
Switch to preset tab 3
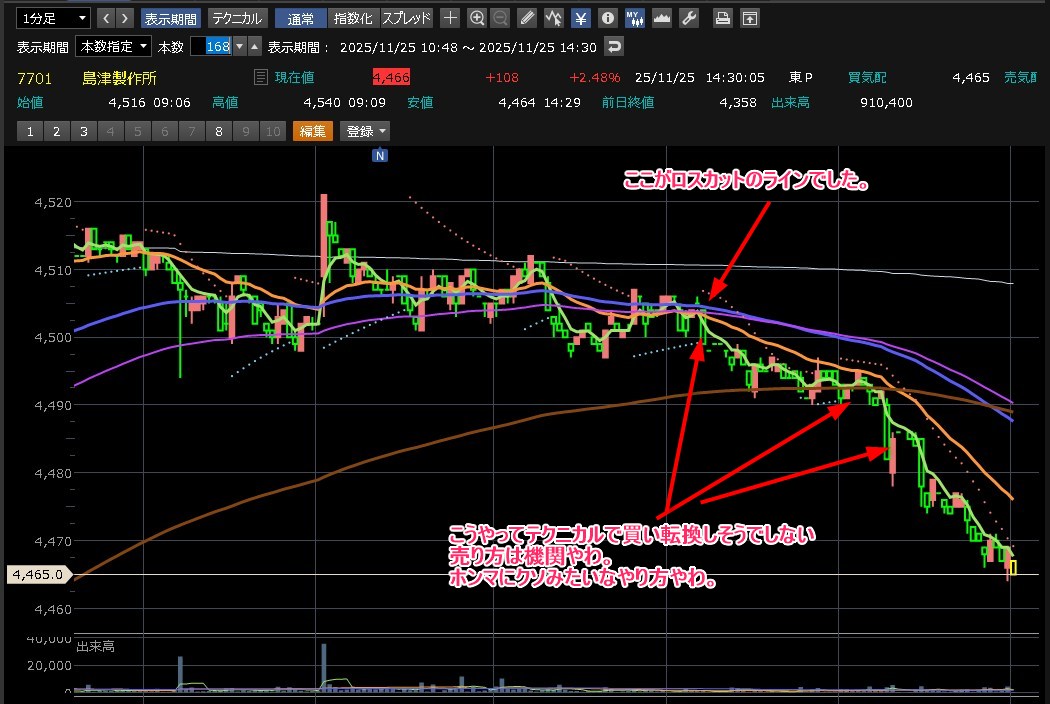[x=84, y=131]
